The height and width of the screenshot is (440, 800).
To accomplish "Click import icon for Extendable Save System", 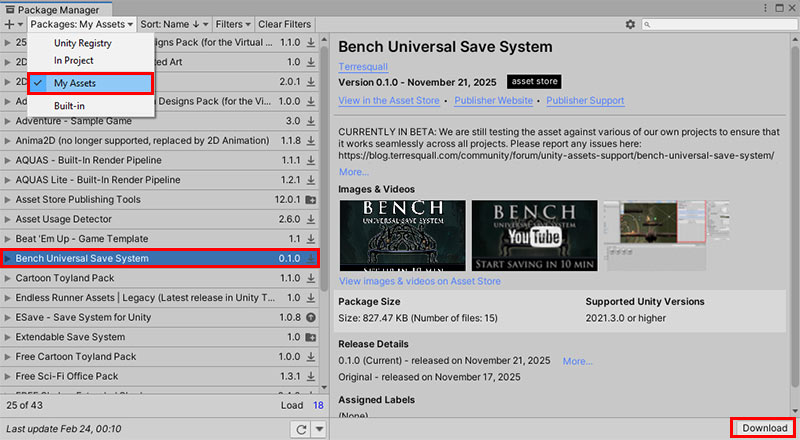I will pyautogui.click(x=311, y=337).
